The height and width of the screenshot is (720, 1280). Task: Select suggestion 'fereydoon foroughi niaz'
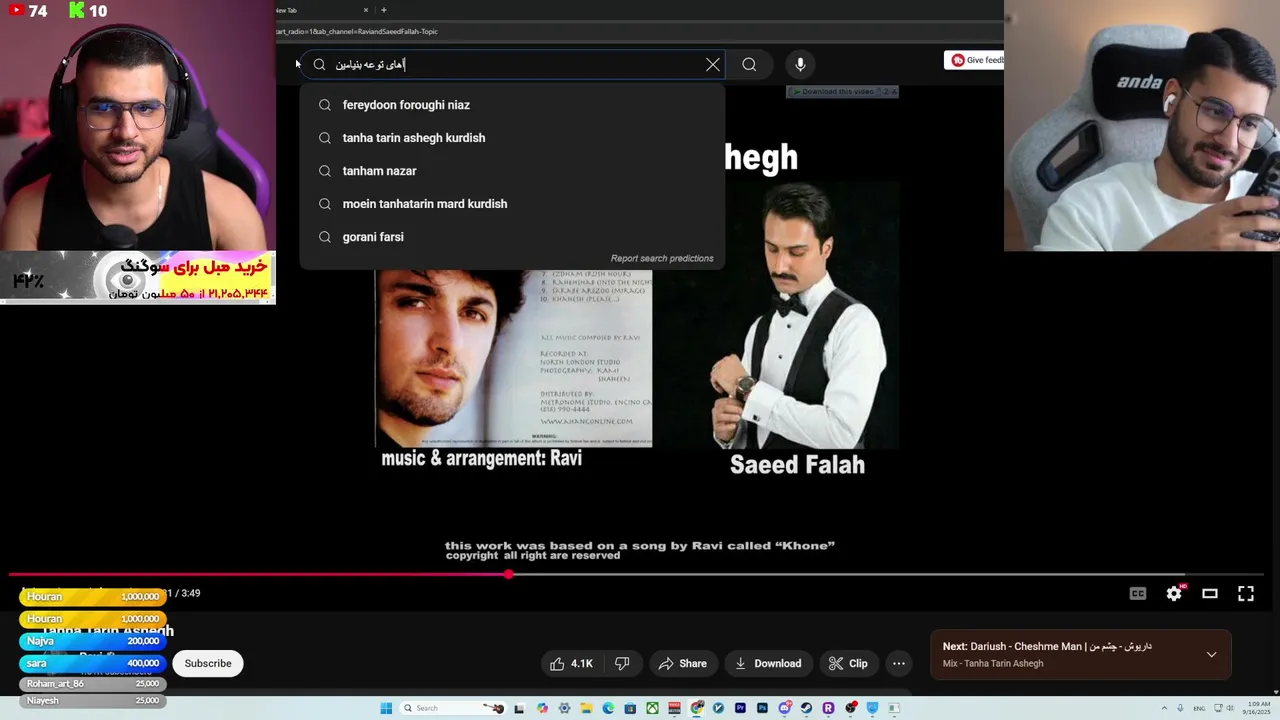pos(512,105)
